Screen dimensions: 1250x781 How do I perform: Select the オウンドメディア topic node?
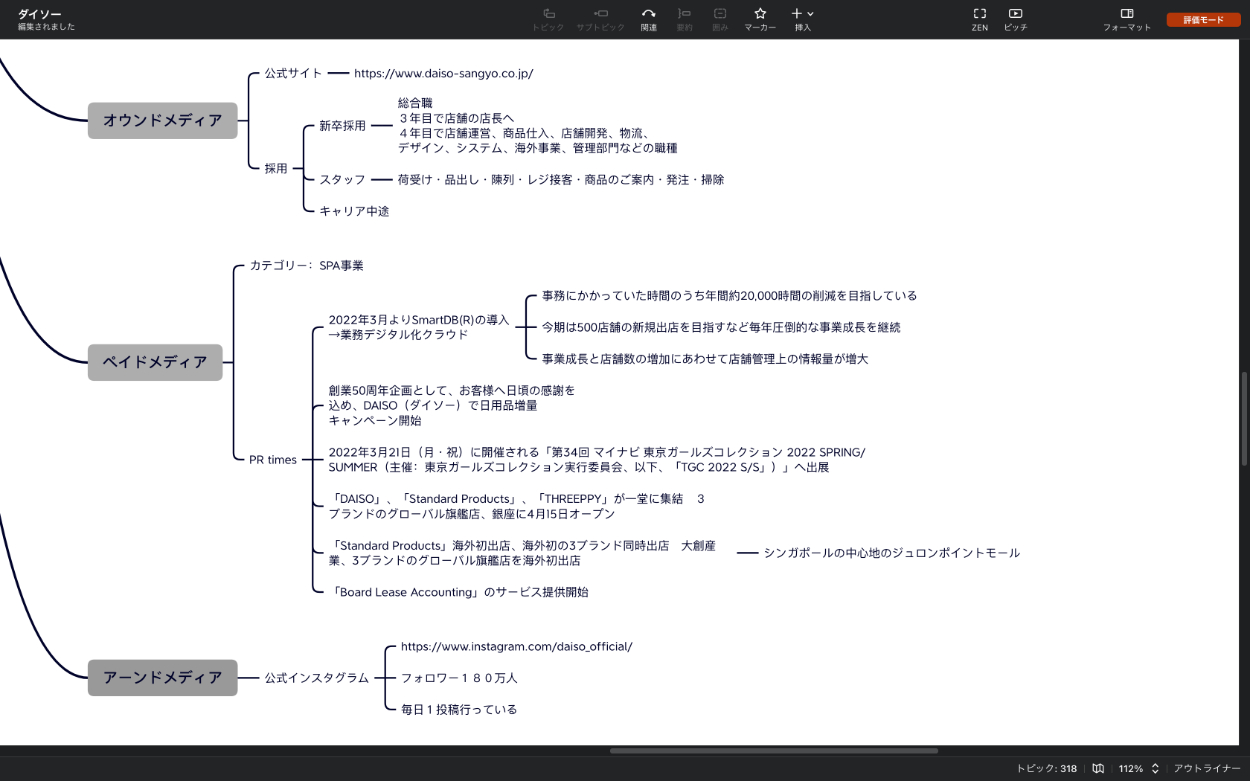[x=162, y=120]
